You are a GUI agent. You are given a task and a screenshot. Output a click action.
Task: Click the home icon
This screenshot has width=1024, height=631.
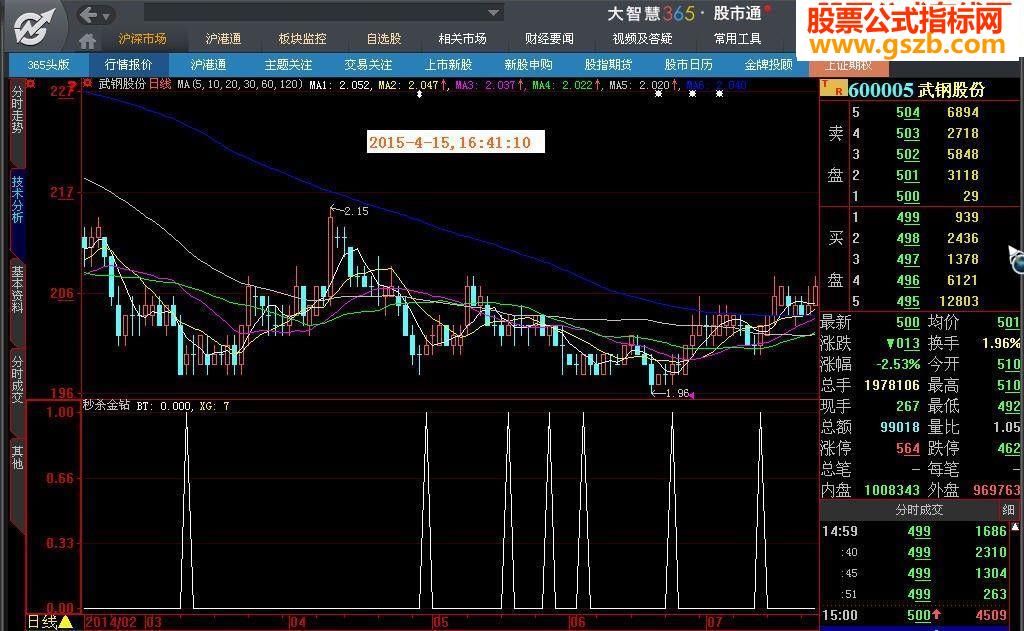pyautogui.click(x=88, y=40)
